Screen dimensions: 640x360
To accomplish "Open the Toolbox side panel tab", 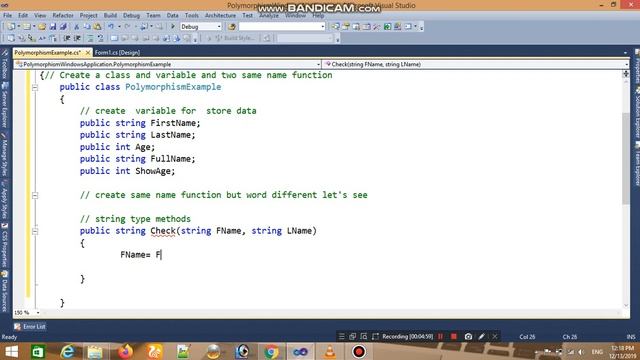I will click(5, 65).
